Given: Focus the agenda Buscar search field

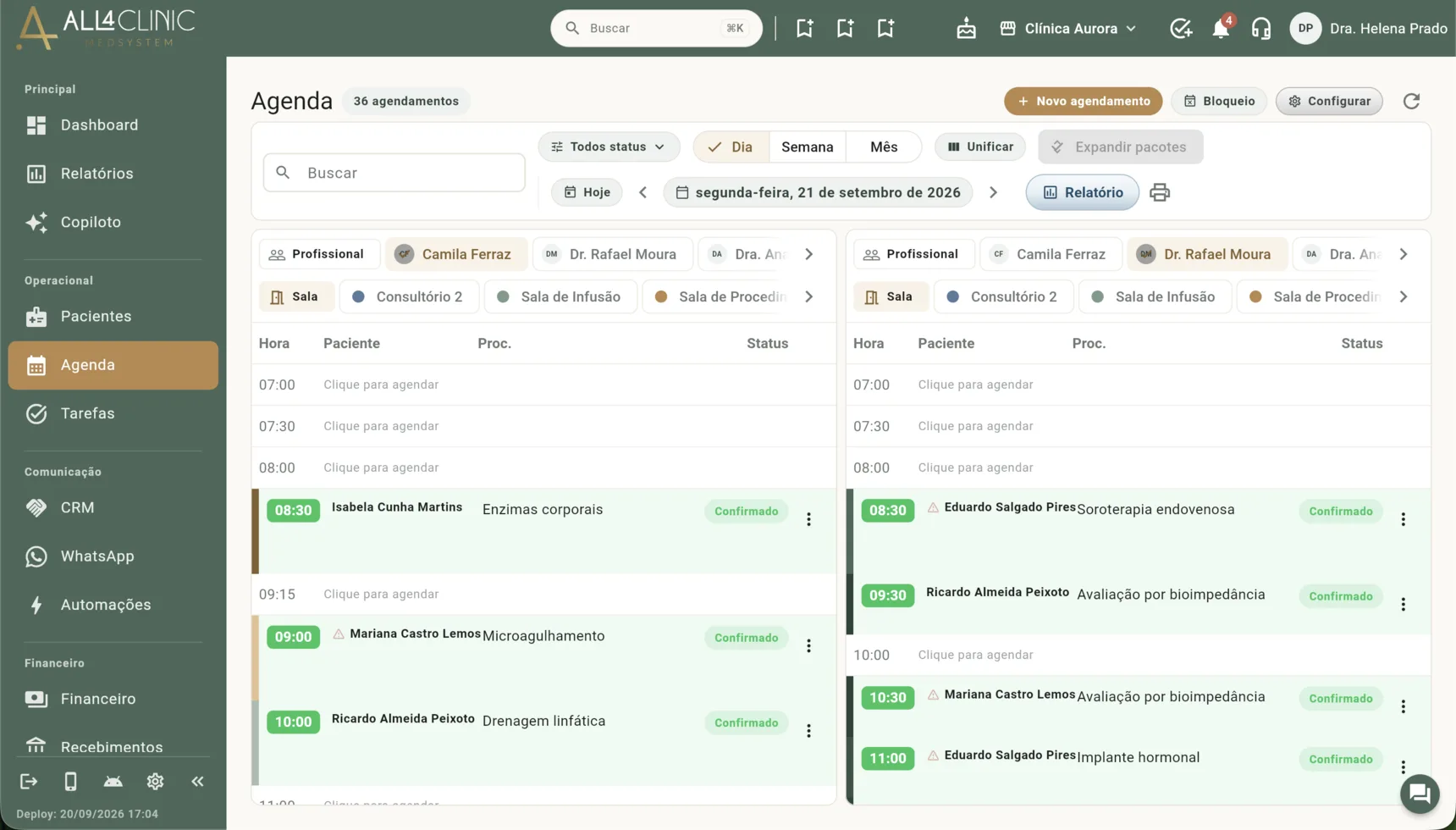Looking at the screenshot, I should pyautogui.click(x=394, y=173).
